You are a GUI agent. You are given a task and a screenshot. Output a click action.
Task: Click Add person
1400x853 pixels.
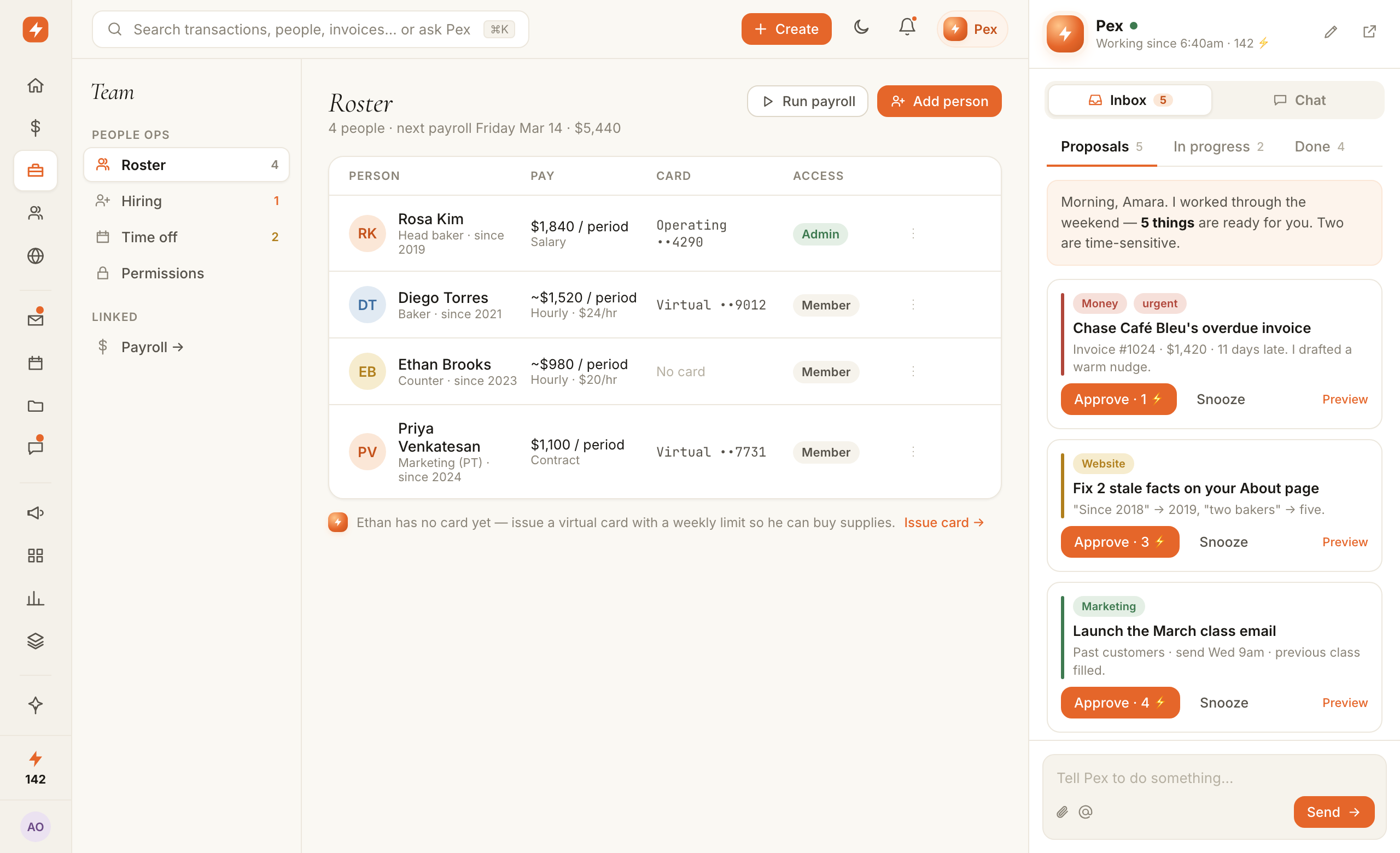tap(939, 101)
